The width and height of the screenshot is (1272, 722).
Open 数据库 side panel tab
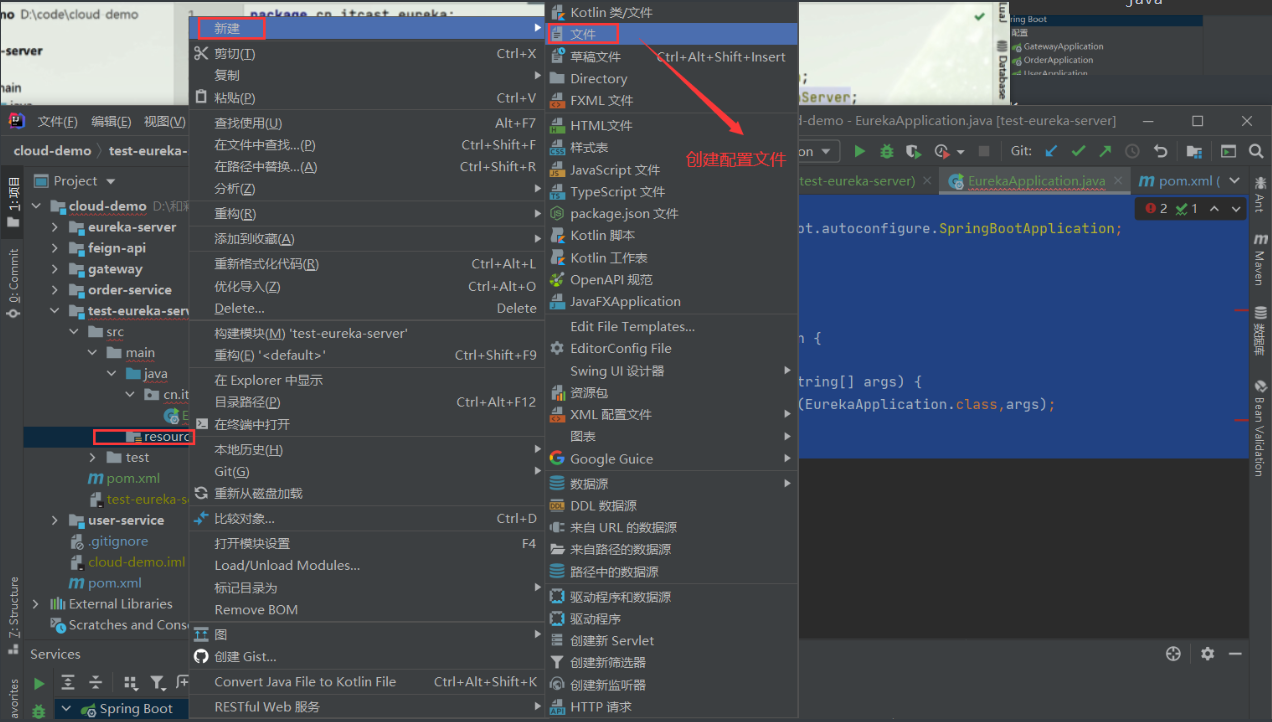pyautogui.click(x=1260, y=333)
